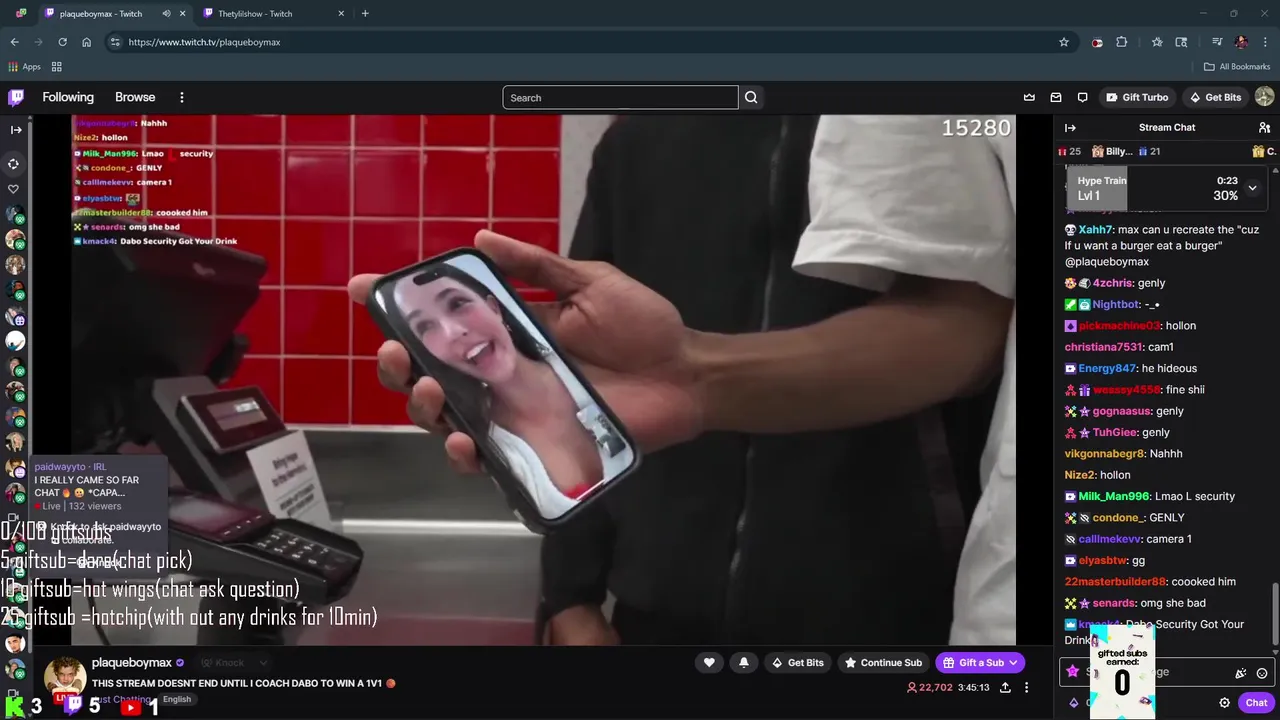
Task: Click the Stream Chat header title
Action: click(x=1167, y=128)
